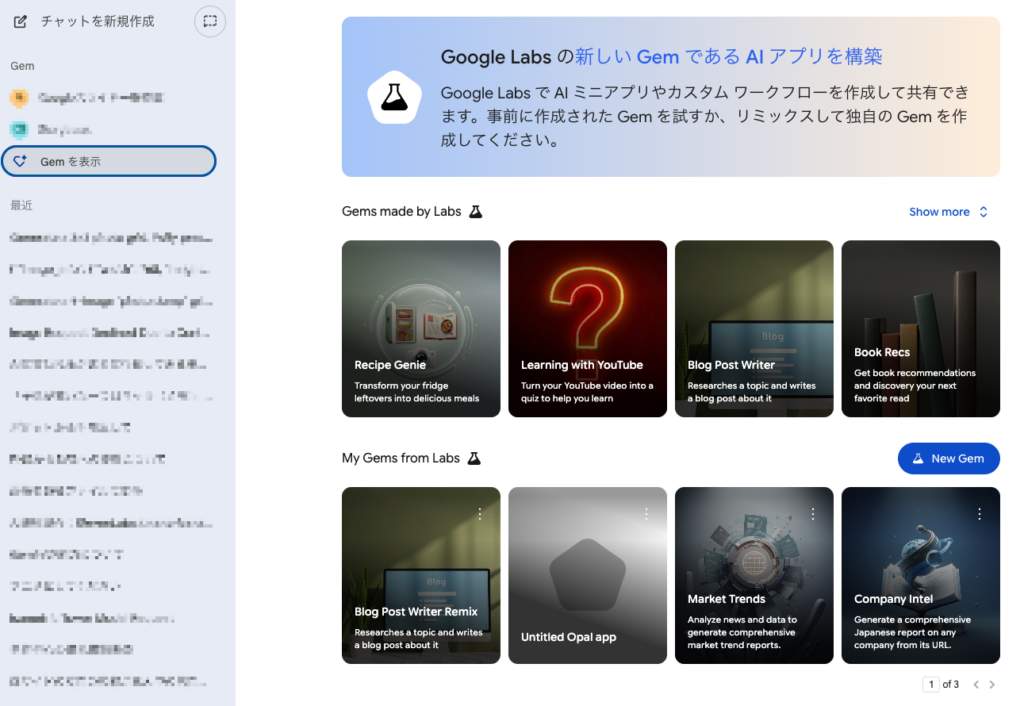Screen dimensions: 1024x706
Task: Click the New Gem button
Action: point(948,458)
